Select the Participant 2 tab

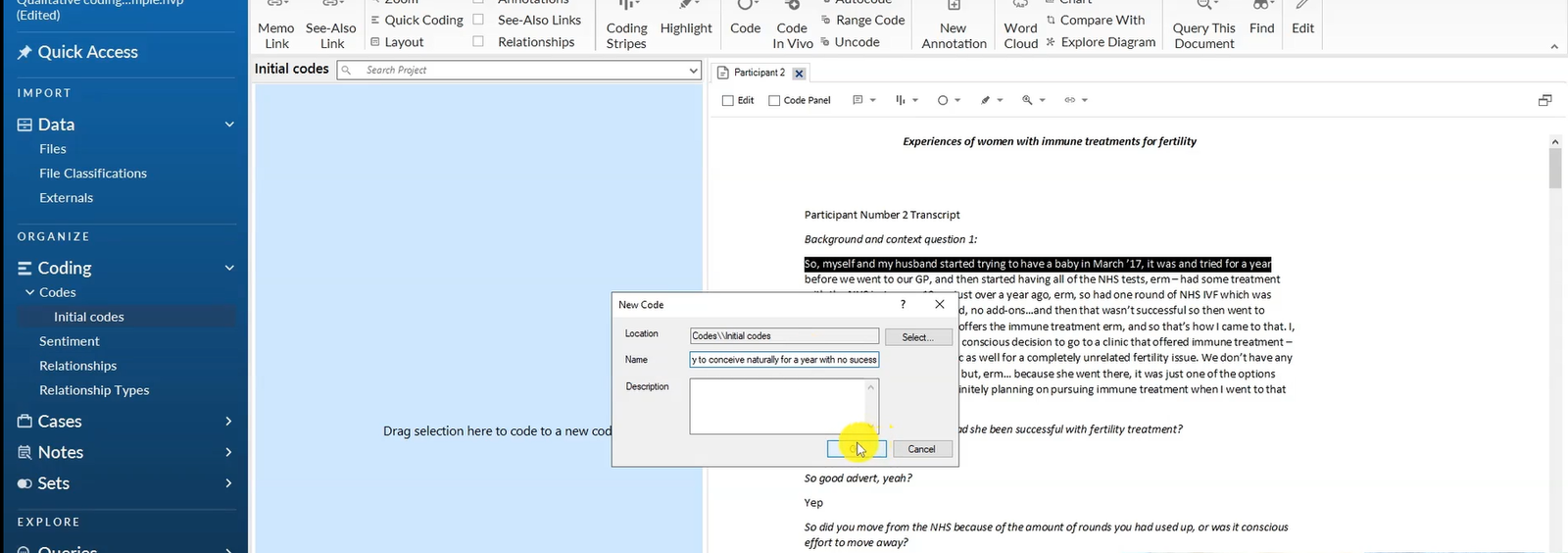click(x=759, y=73)
